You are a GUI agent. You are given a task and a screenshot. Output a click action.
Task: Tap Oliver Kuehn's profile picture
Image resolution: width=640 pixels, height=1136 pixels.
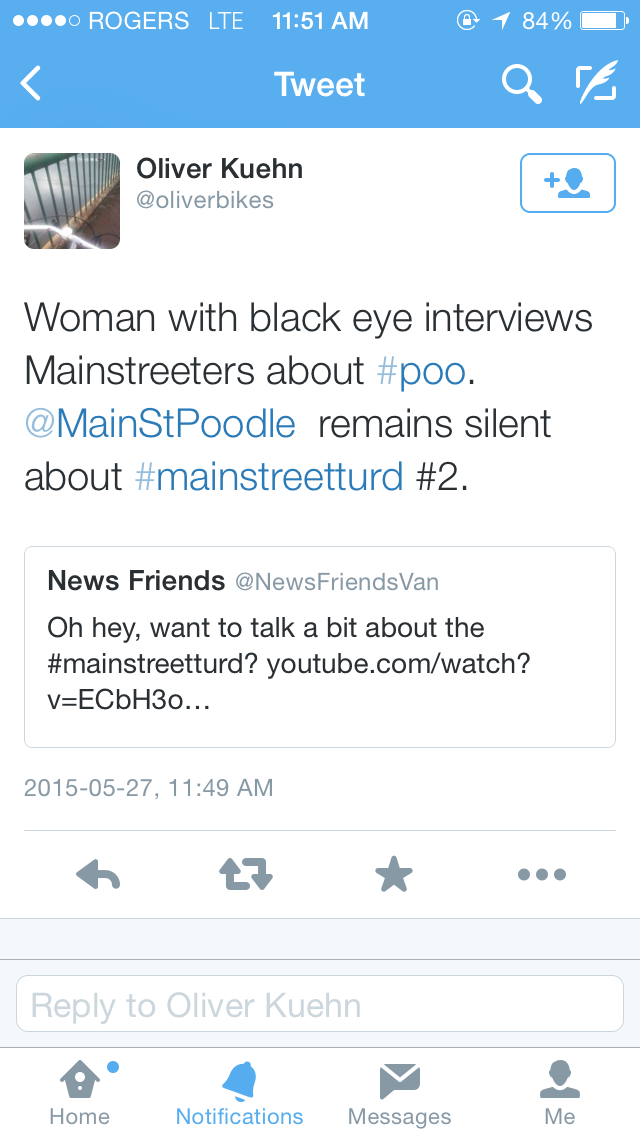coord(72,201)
